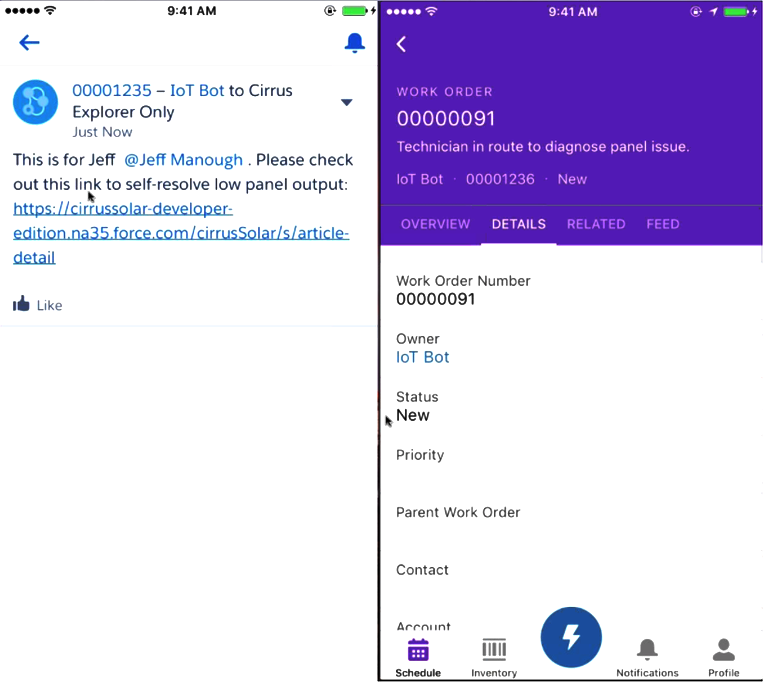Expand the post options dropdown arrow

(347, 102)
